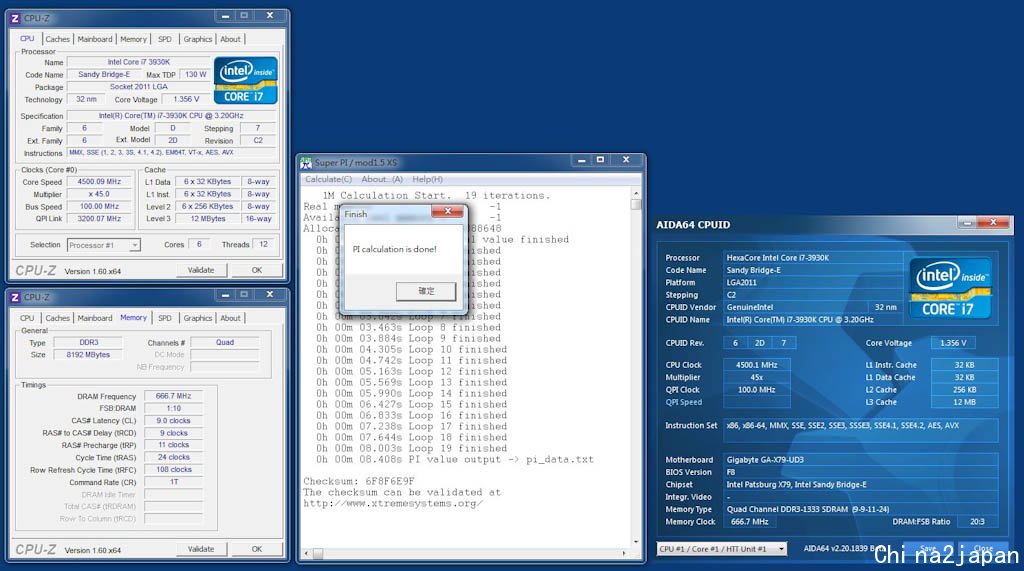
Task: Open About tab in CPU-Z Memory window
Action: (230, 318)
